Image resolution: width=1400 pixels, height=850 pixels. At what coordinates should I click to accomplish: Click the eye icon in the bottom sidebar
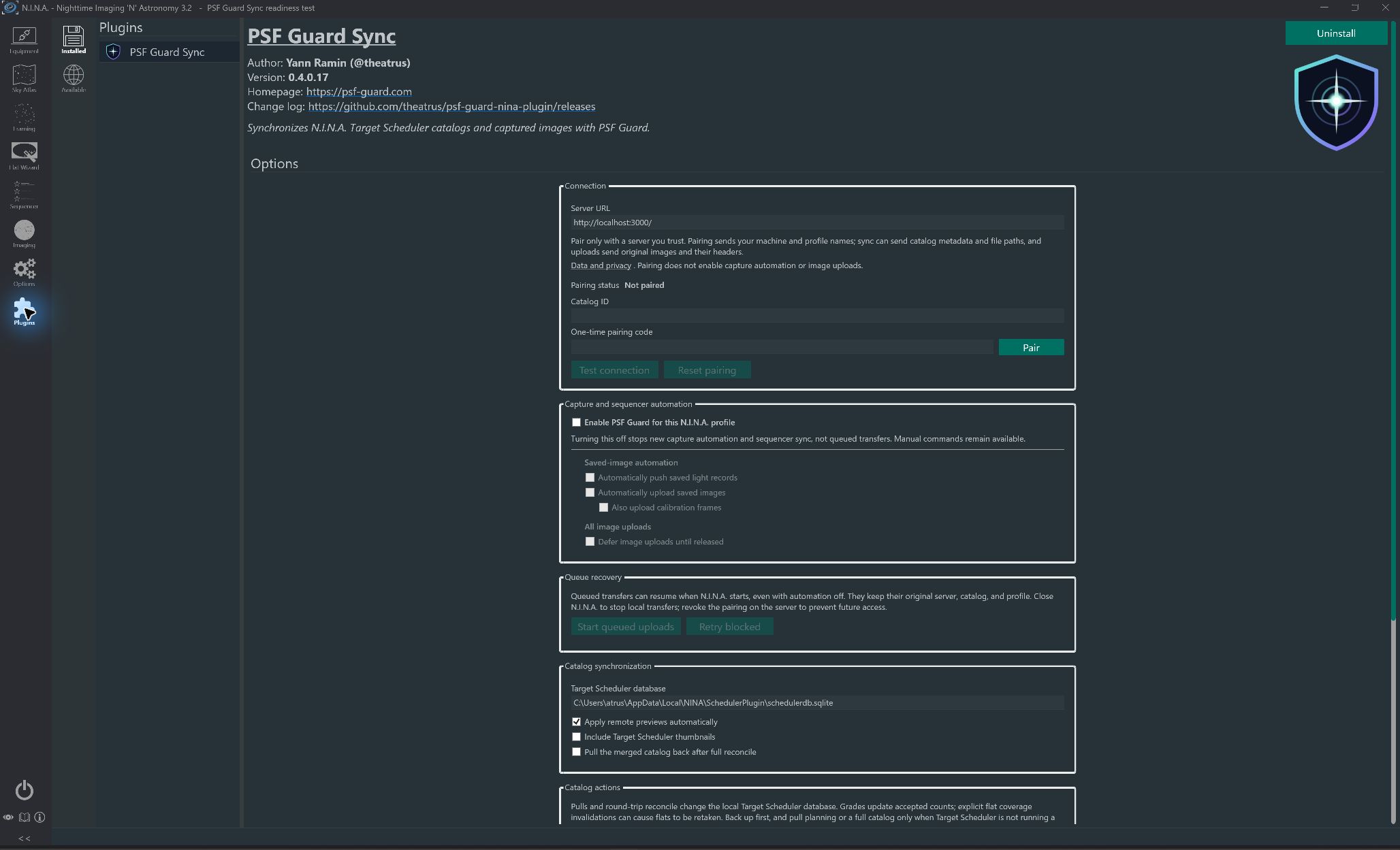8,817
